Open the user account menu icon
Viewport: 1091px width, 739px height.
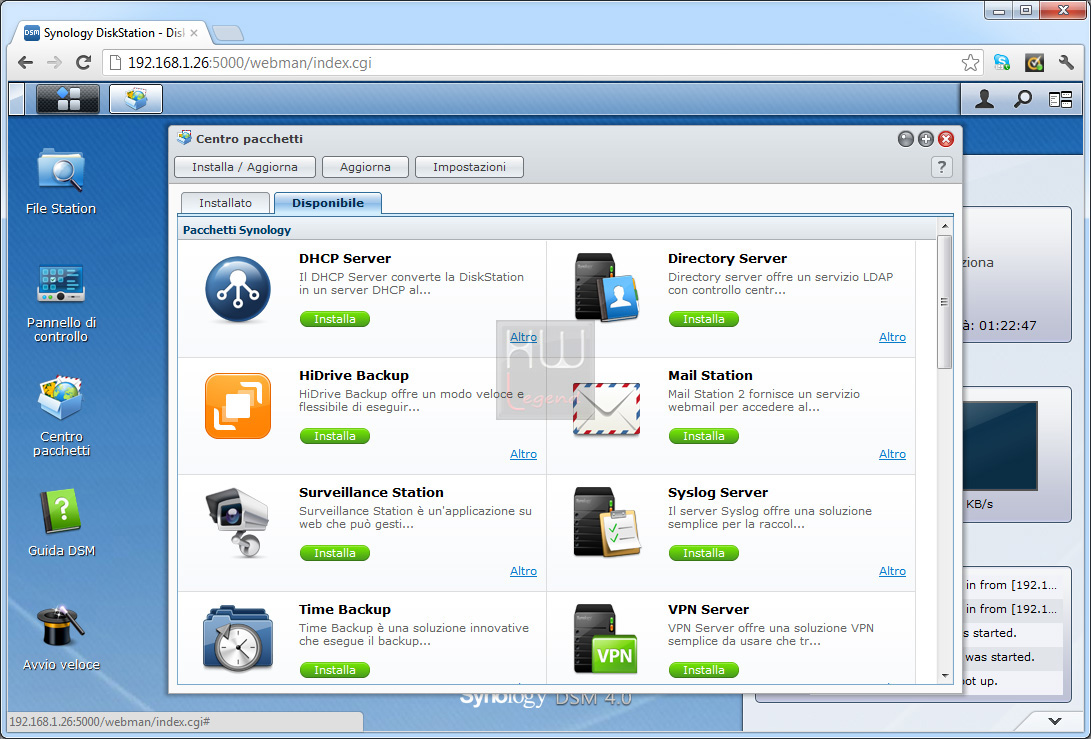984,99
